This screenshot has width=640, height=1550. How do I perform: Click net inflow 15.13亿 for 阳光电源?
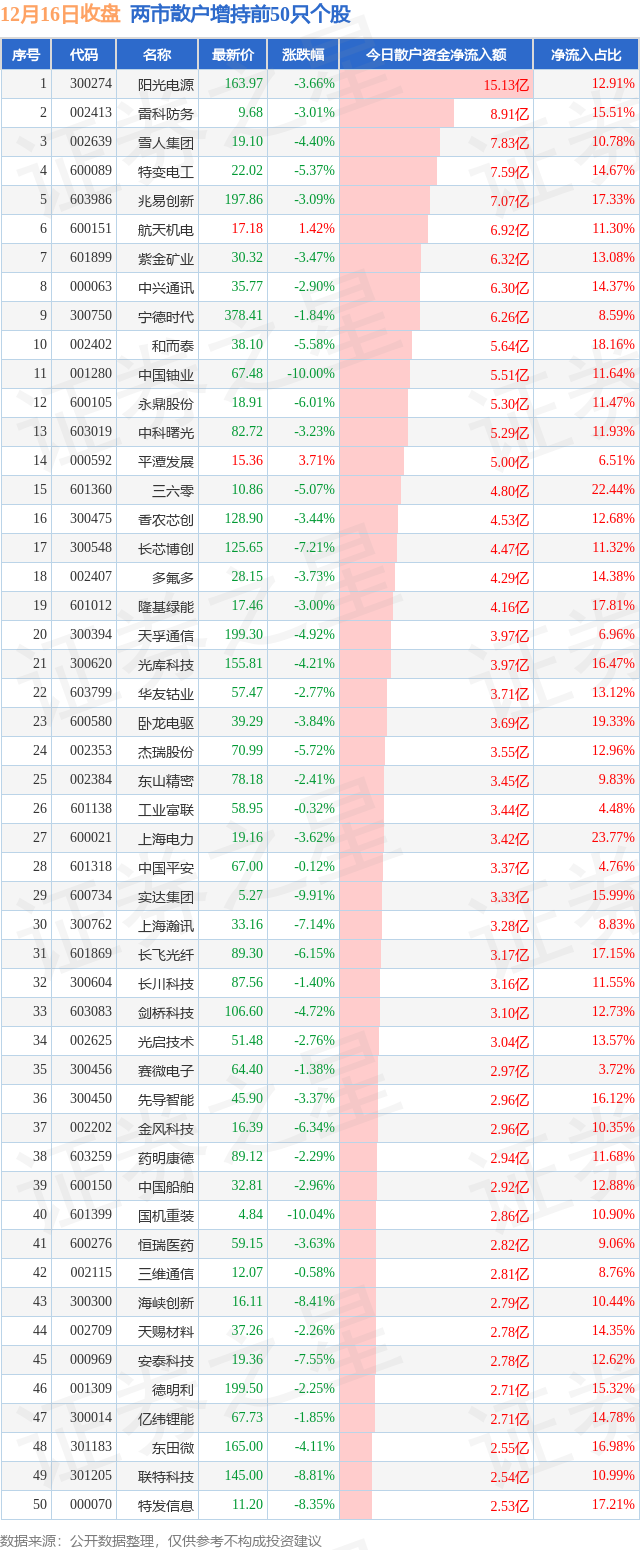[506, 85]
